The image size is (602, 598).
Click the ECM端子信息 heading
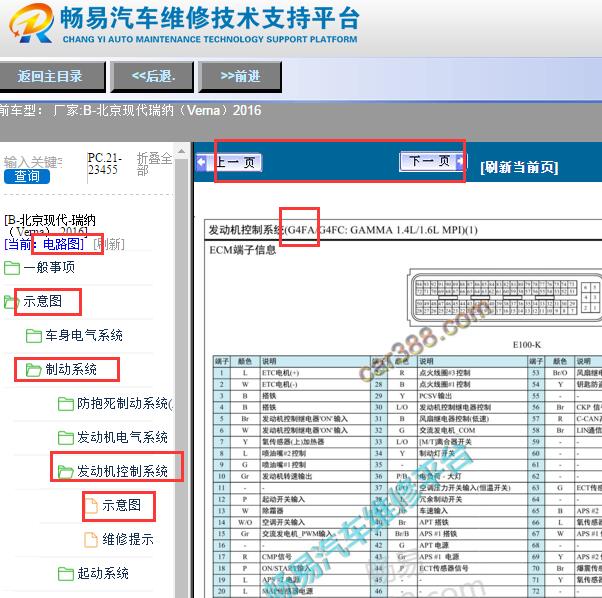click(x=243, y=250)
